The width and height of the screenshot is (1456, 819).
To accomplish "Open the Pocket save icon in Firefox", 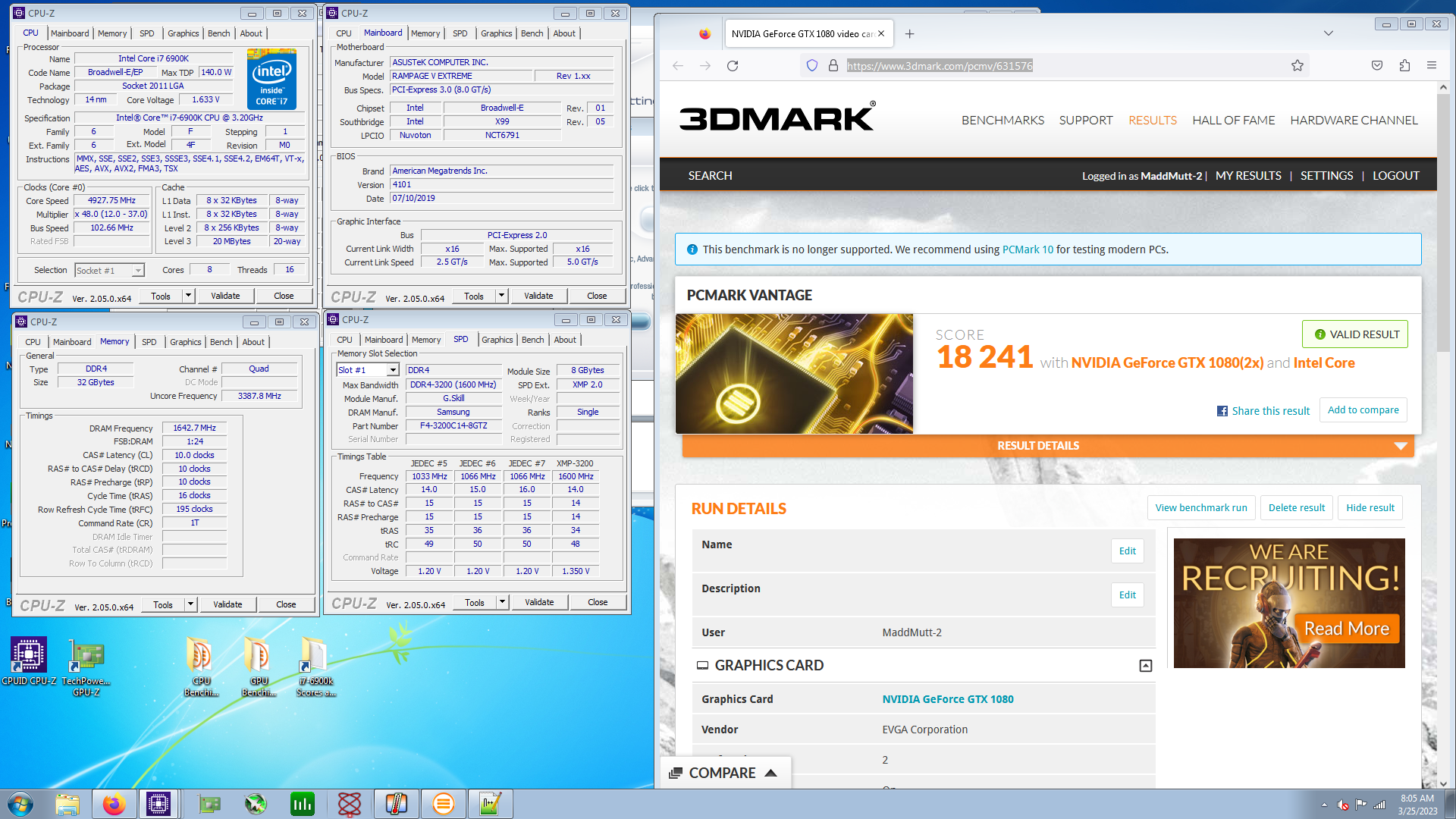I will [1377, 66].
